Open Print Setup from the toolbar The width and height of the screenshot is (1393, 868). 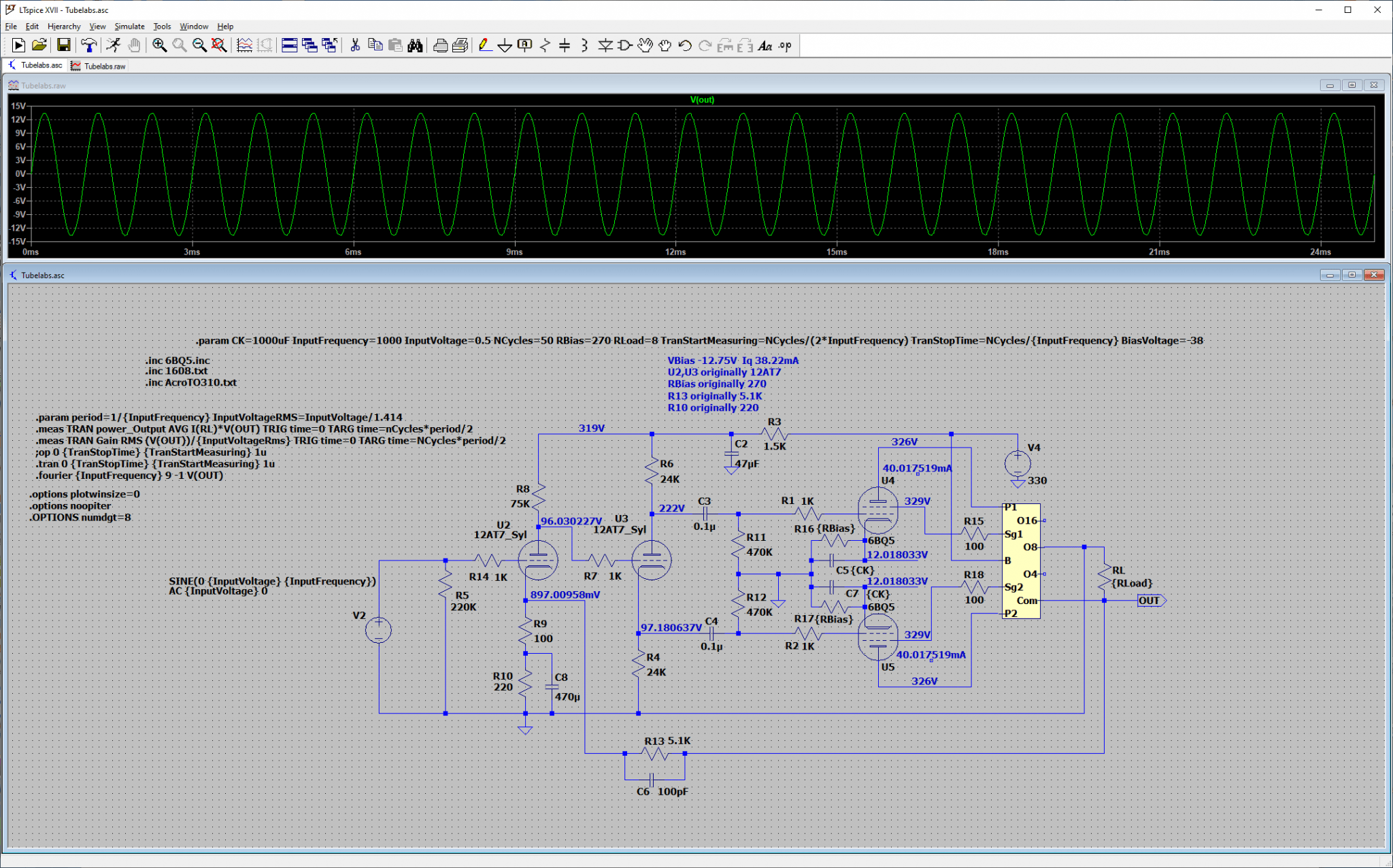(x=460, y=46)
